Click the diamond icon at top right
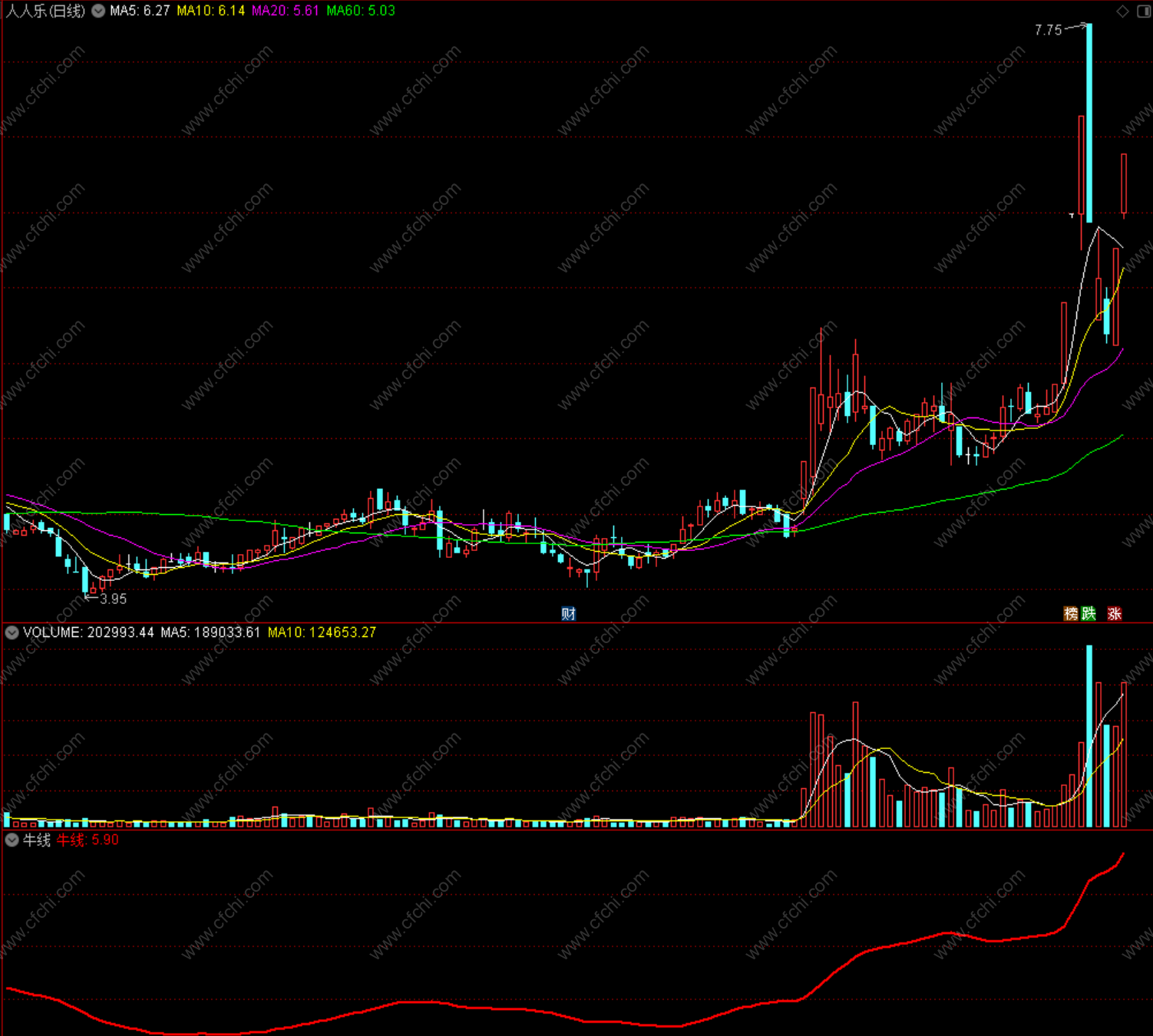The image size is (1153, 1036). pos(1122,11)
